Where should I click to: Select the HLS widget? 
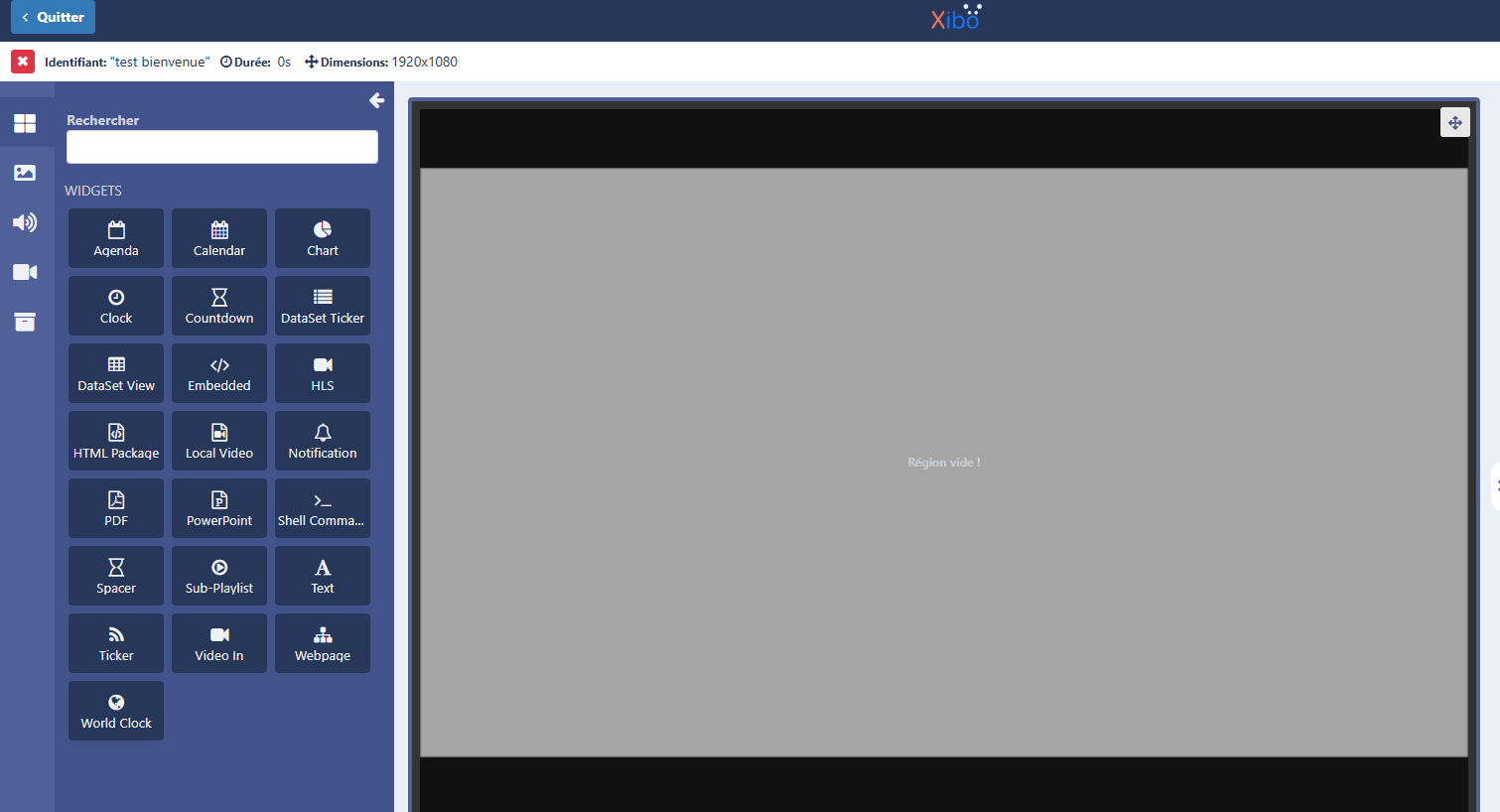323,373
